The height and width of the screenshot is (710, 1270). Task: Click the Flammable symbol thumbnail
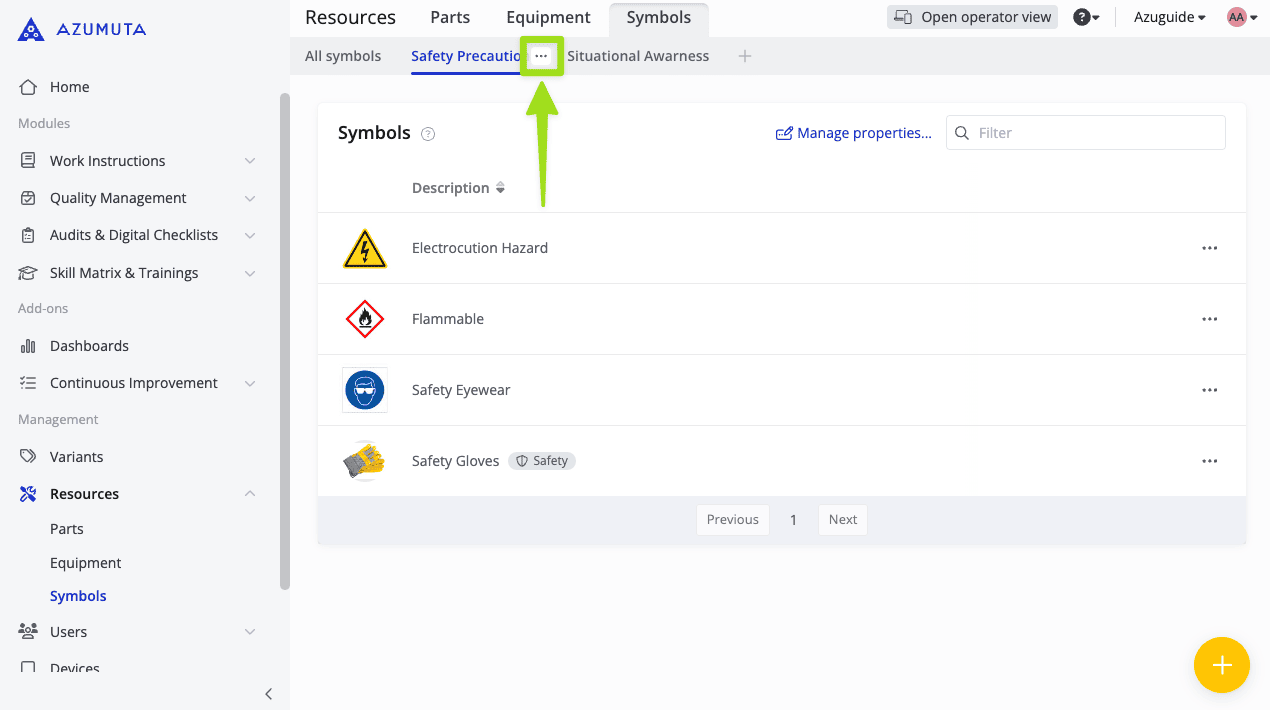pos(364,319)
